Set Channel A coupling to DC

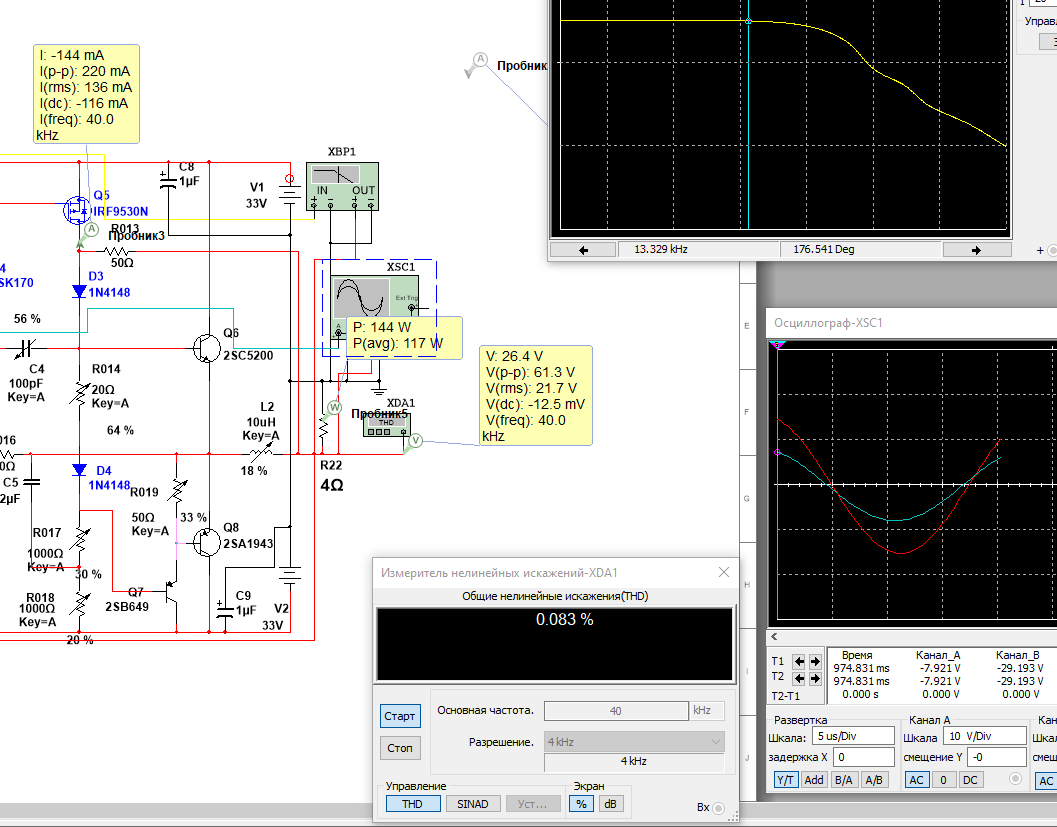tap(970, 780)
